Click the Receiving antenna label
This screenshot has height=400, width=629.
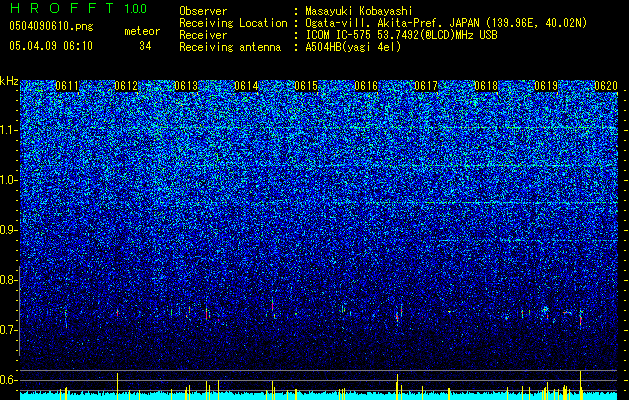[x=230, y=47]
